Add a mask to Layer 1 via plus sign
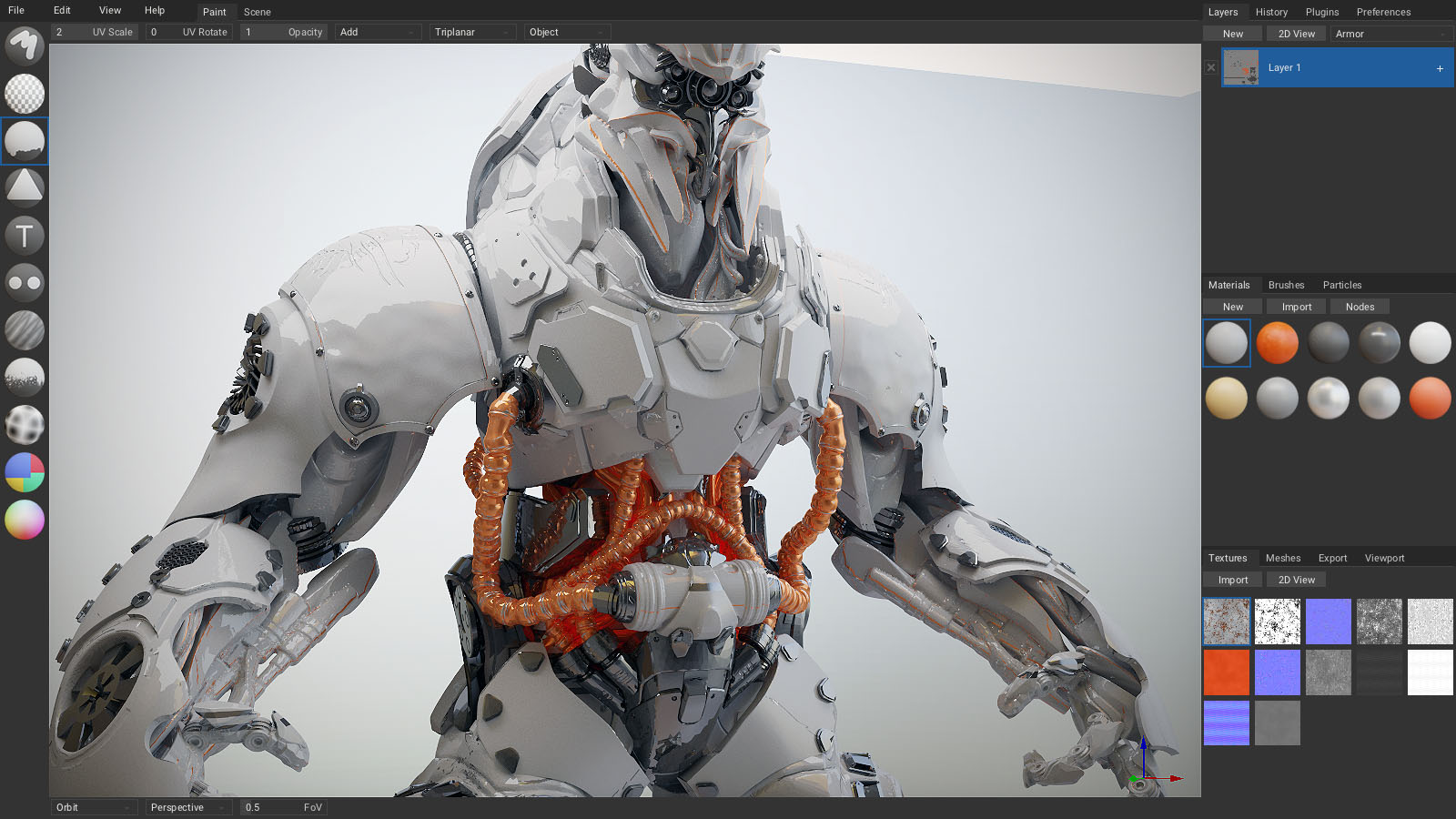1456x819 pixels. tap(1439, 67)
